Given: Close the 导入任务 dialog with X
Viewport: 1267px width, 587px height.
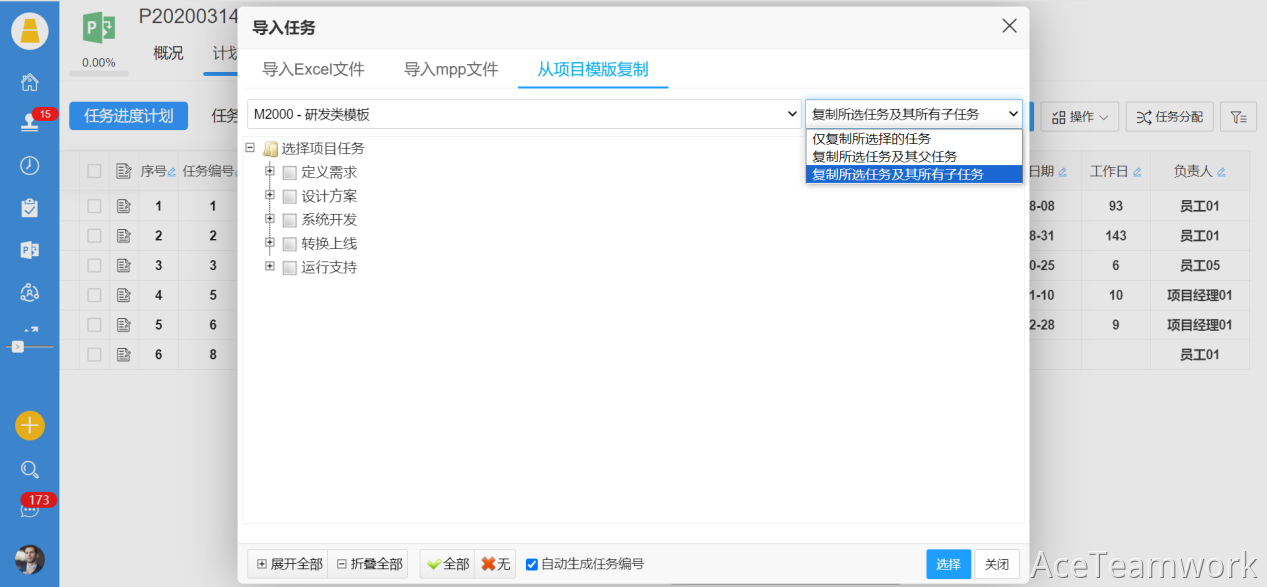Looking at the screenshot, I should coord(1009,26).
